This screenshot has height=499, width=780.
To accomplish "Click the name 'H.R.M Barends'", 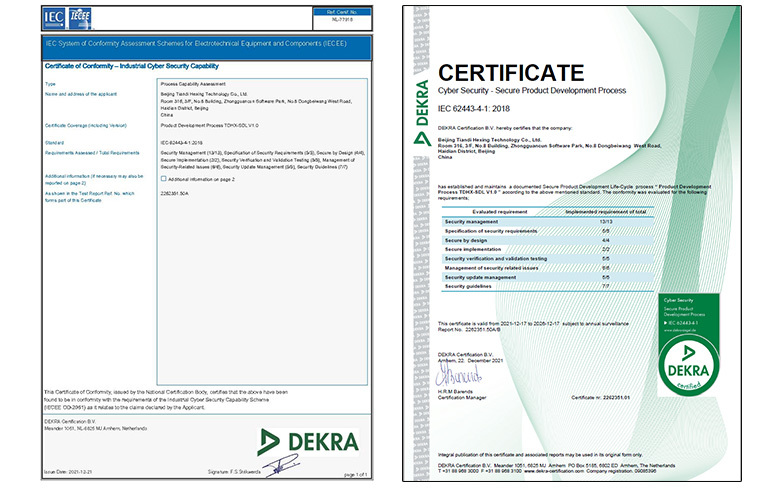I will point(455,392).
